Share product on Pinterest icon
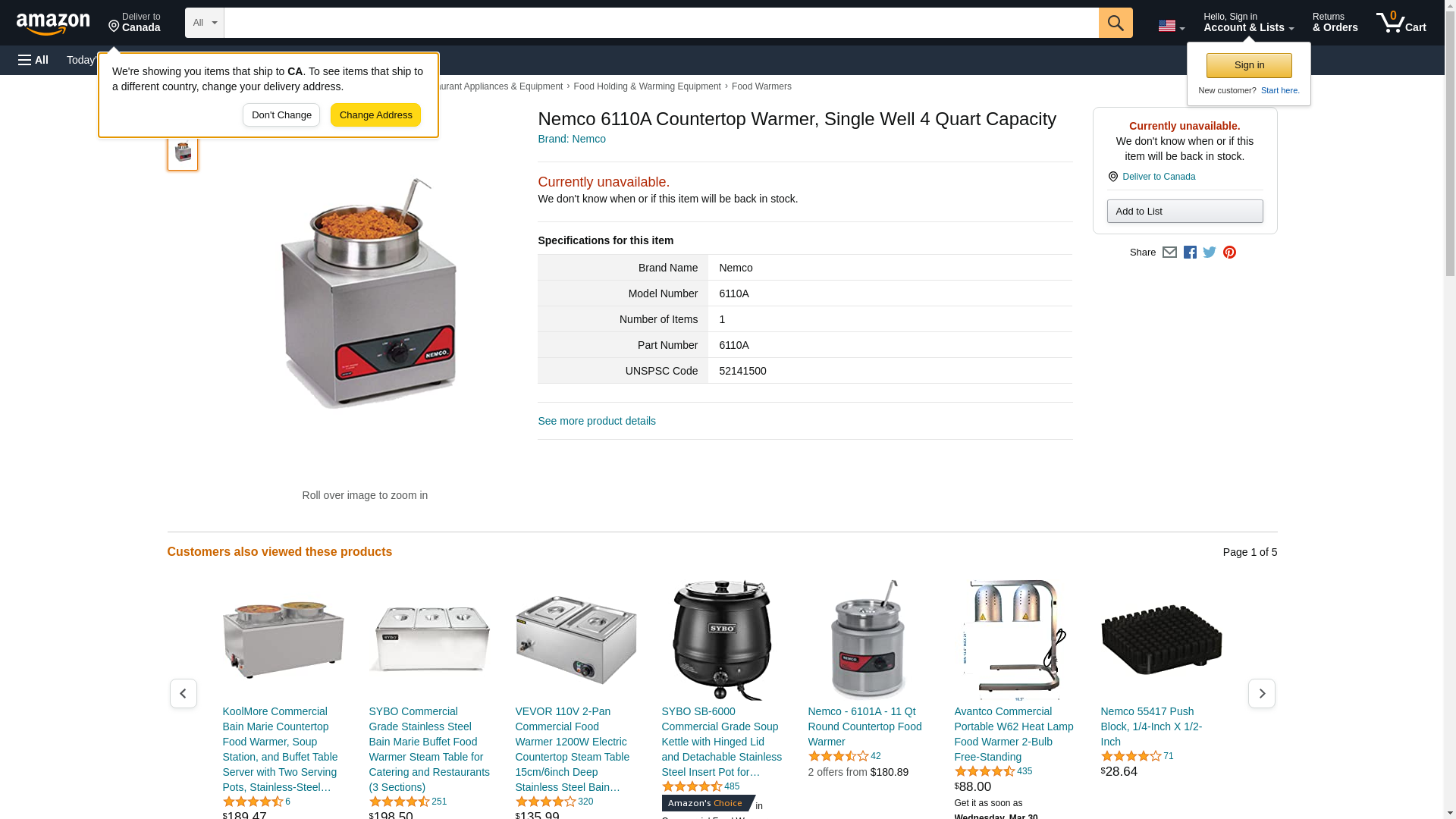Viewport: 1456px width, 819px height. click(x=1229, y=253)
